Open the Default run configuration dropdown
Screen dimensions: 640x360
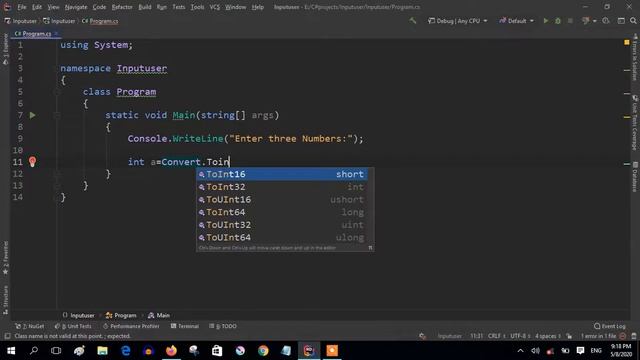pyautogui.click(x=516, y=21)
